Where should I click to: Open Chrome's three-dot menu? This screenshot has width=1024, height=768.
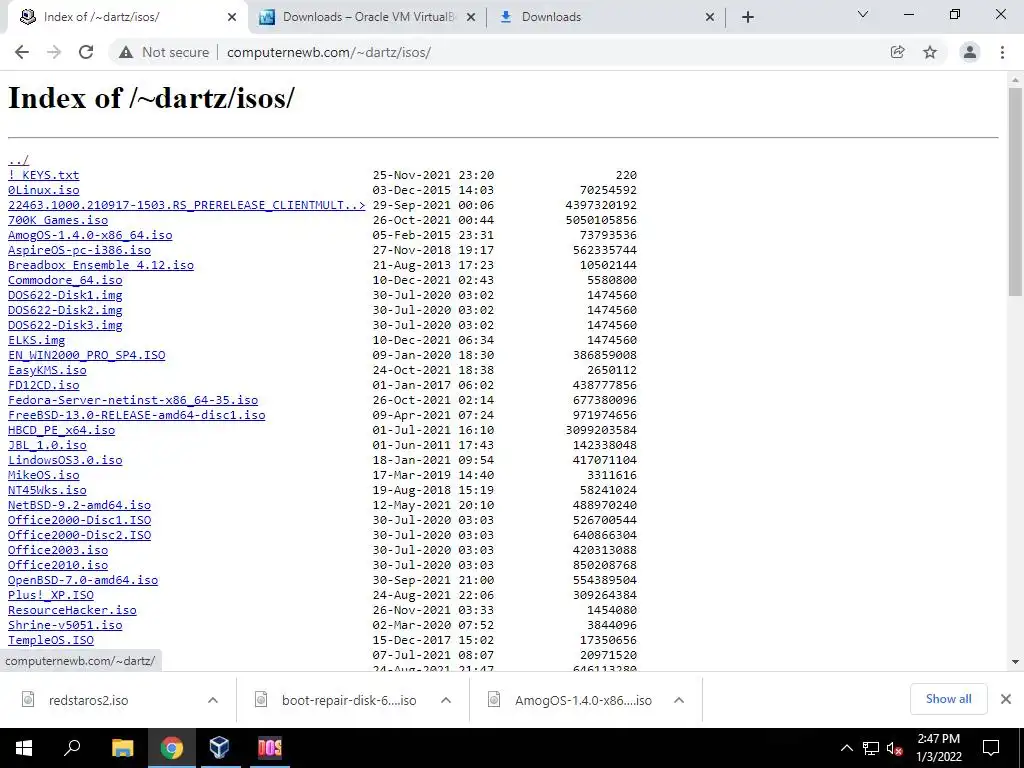(1002, 52)
